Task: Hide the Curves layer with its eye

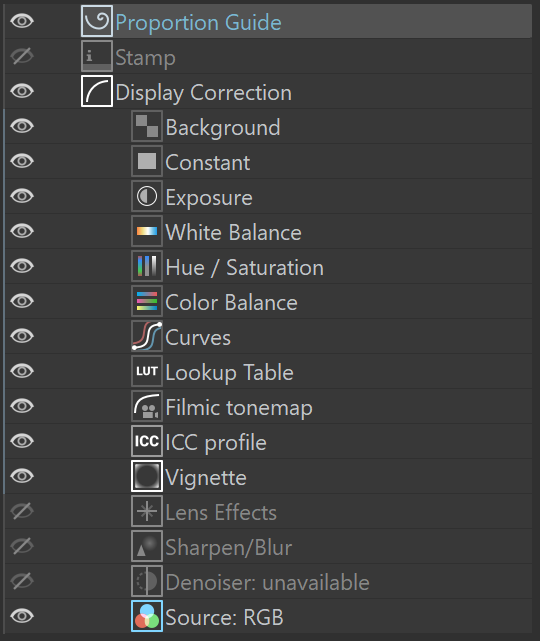Action: click(22, 336)
